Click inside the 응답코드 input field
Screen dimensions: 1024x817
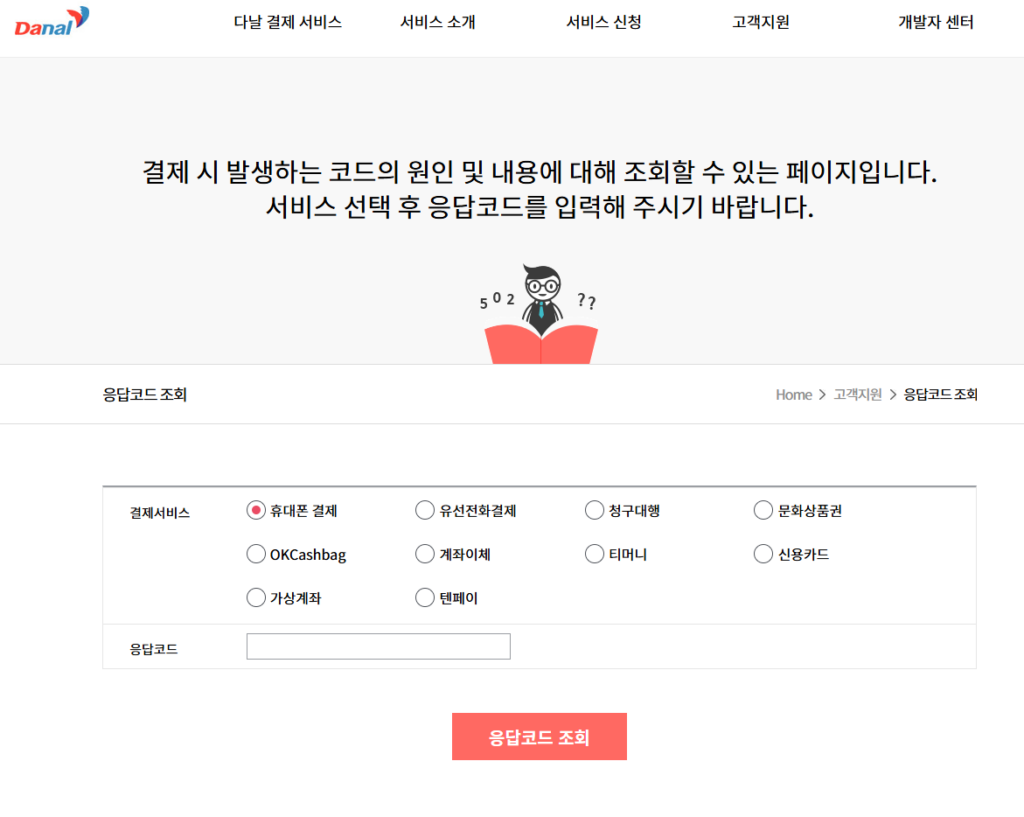pyautogui.click(x=377, y=646)
